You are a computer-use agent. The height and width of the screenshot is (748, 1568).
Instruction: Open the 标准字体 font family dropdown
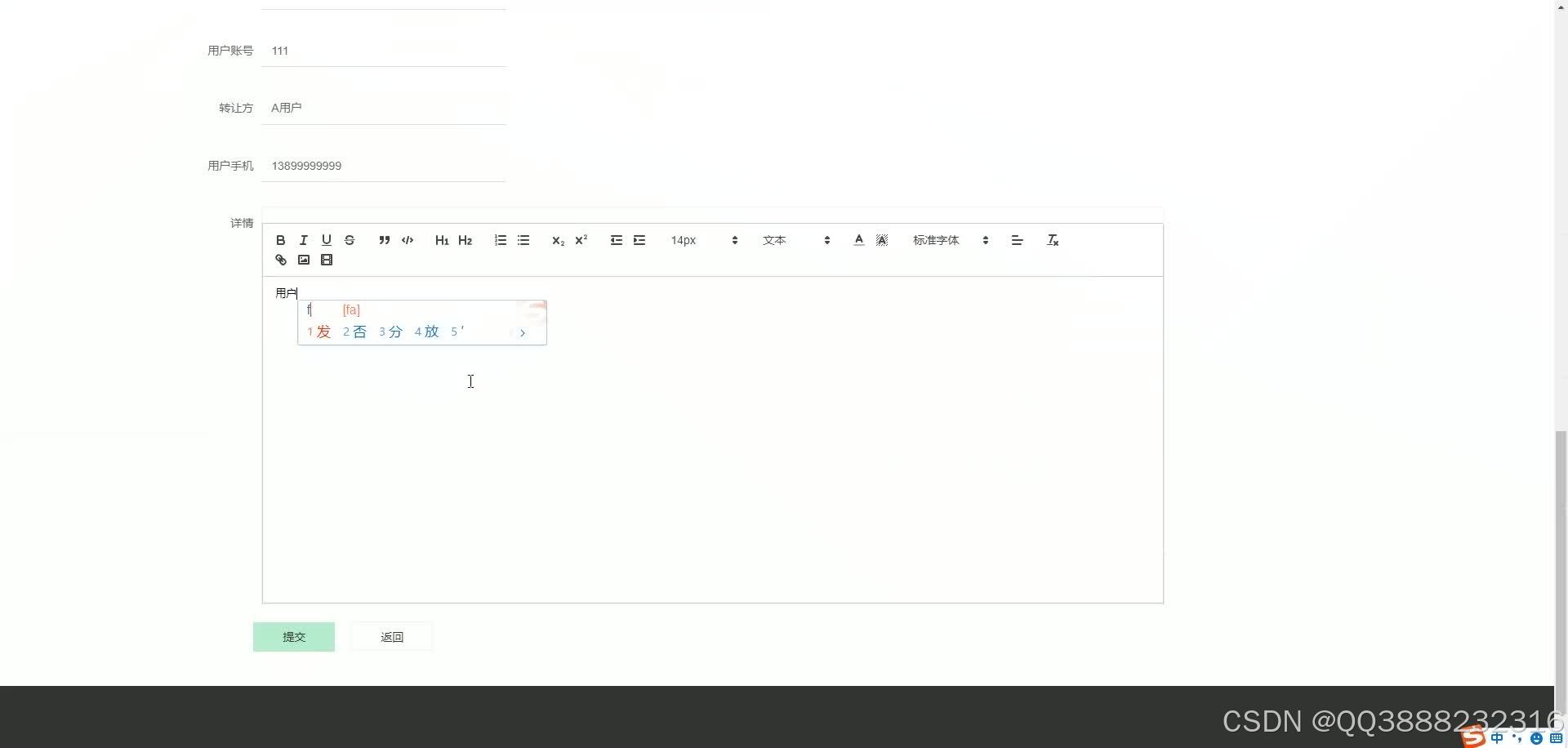(951, 240)
